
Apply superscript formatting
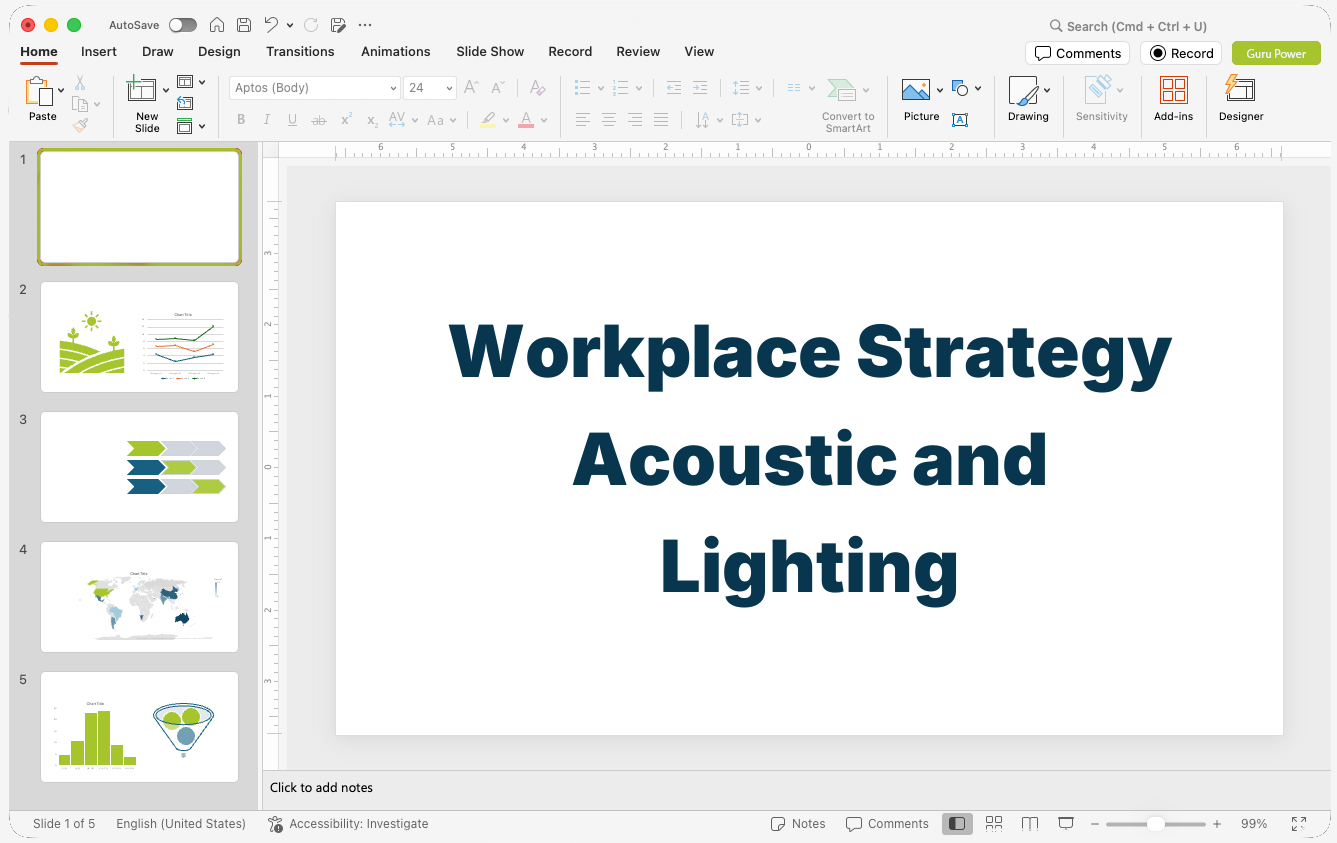click(x=346, y=120)
